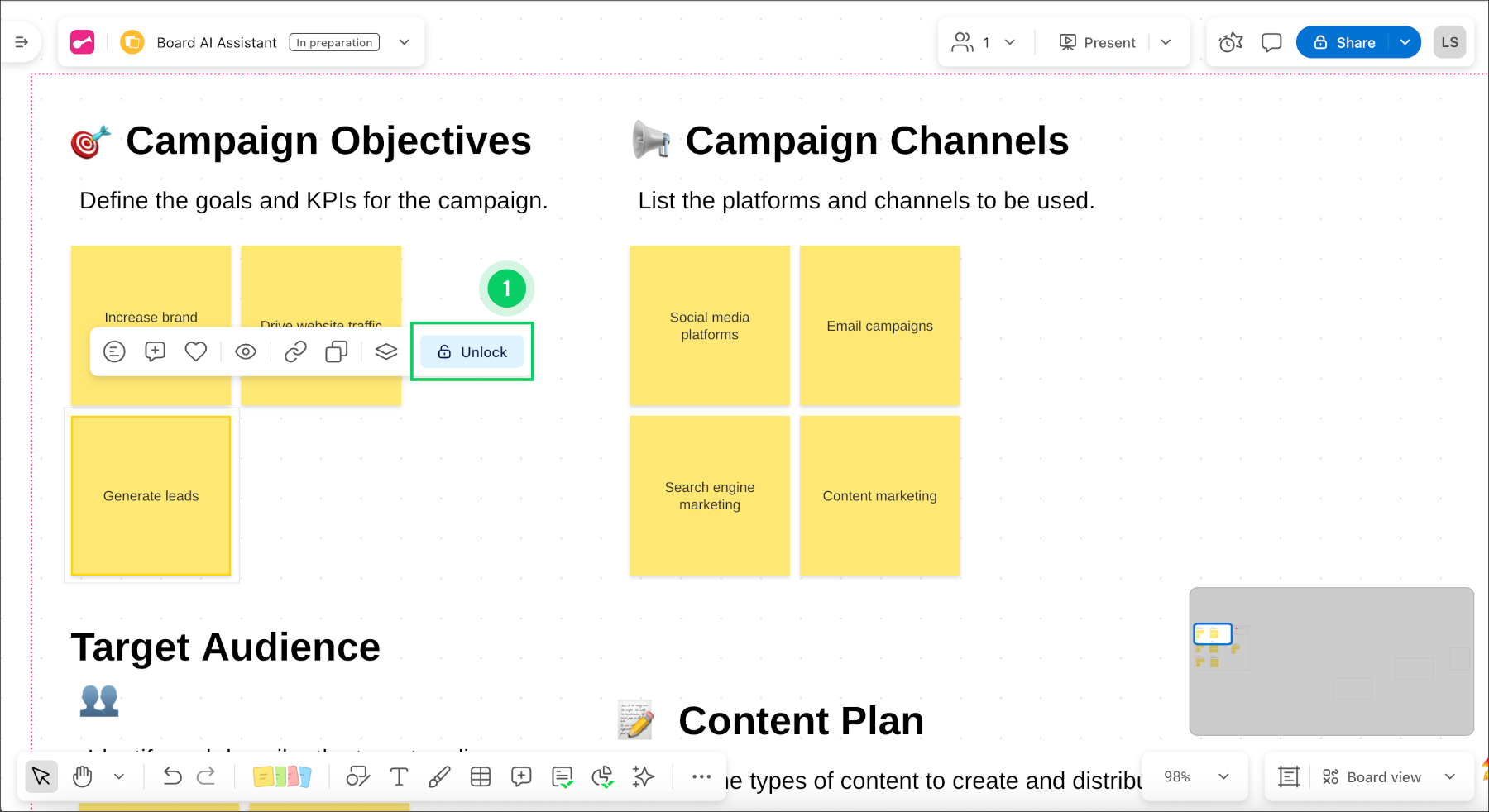
Task: Choose the colored sticky notes stack
Action: click(282, 776)
